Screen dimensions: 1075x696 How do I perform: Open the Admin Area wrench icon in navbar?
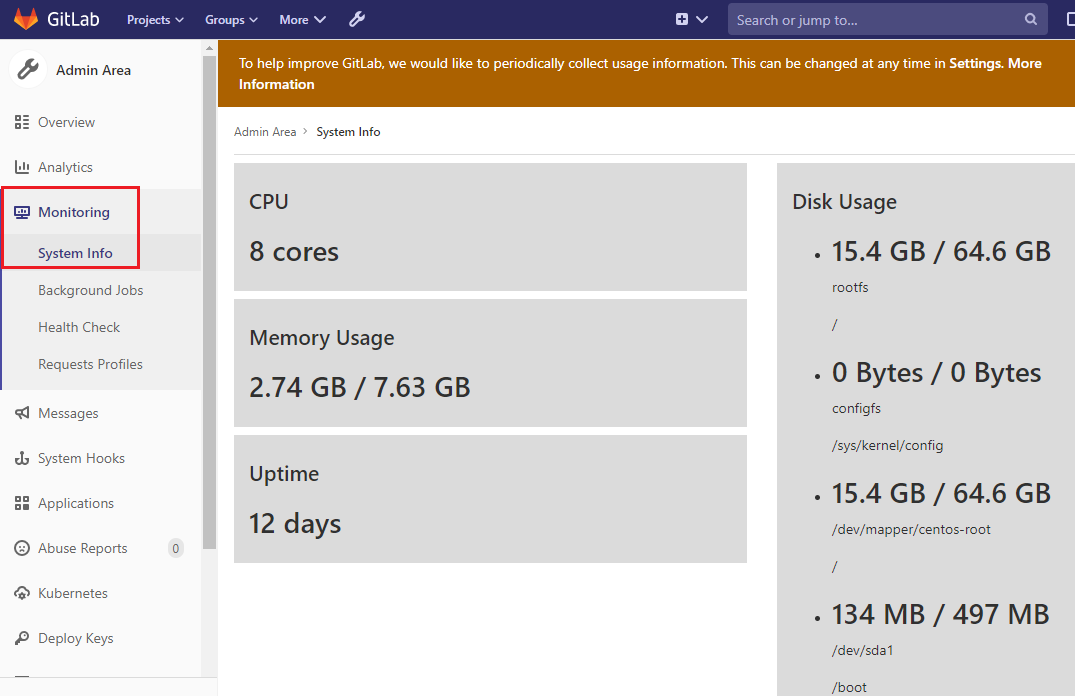[357, 19]
